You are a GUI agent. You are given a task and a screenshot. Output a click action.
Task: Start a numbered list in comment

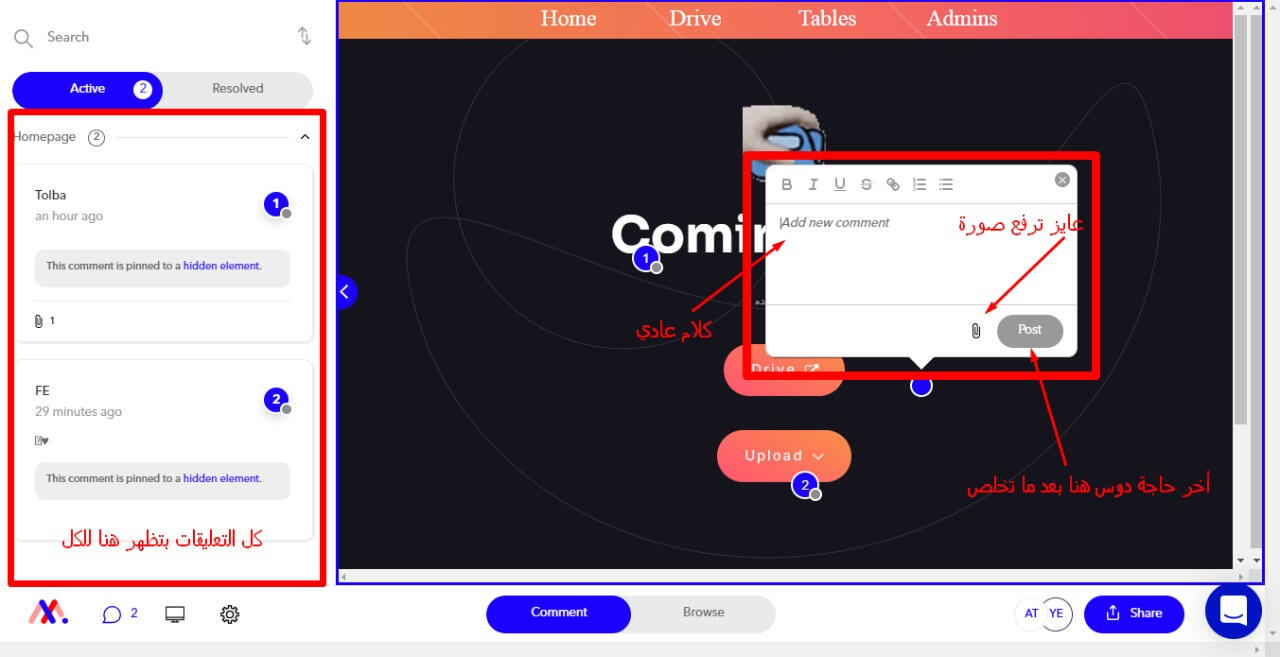920,184
